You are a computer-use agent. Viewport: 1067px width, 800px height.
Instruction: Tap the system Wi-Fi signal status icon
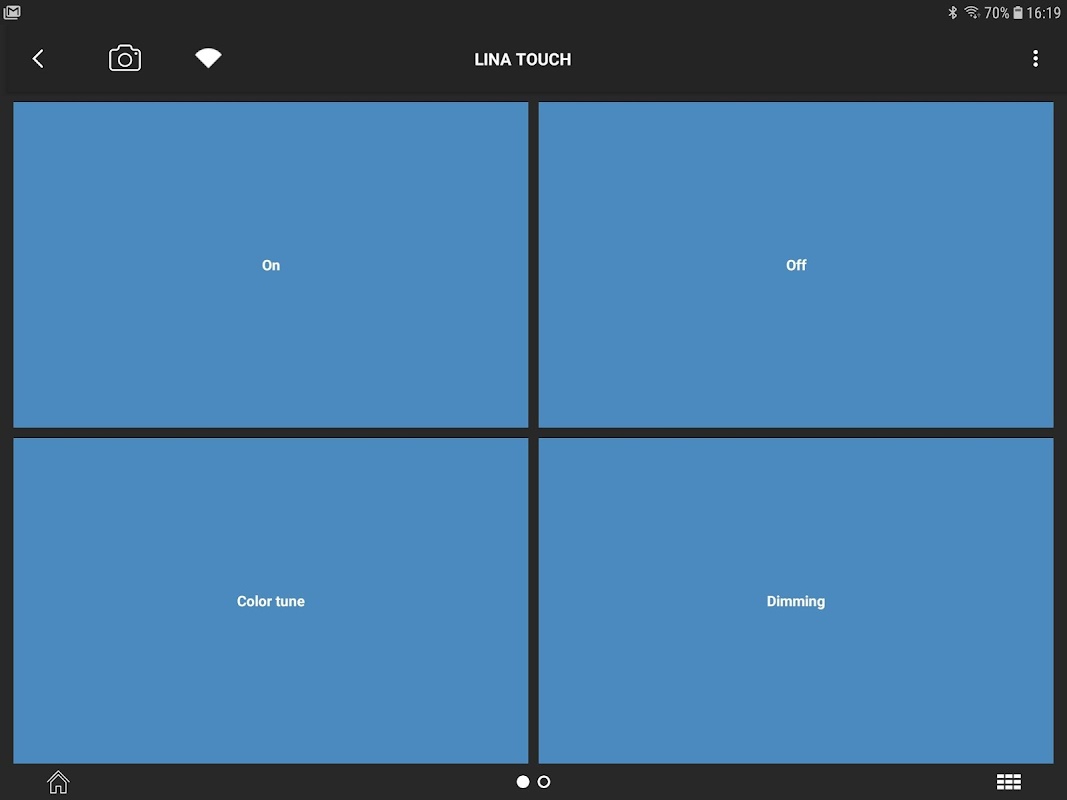(x=972, y=12)
